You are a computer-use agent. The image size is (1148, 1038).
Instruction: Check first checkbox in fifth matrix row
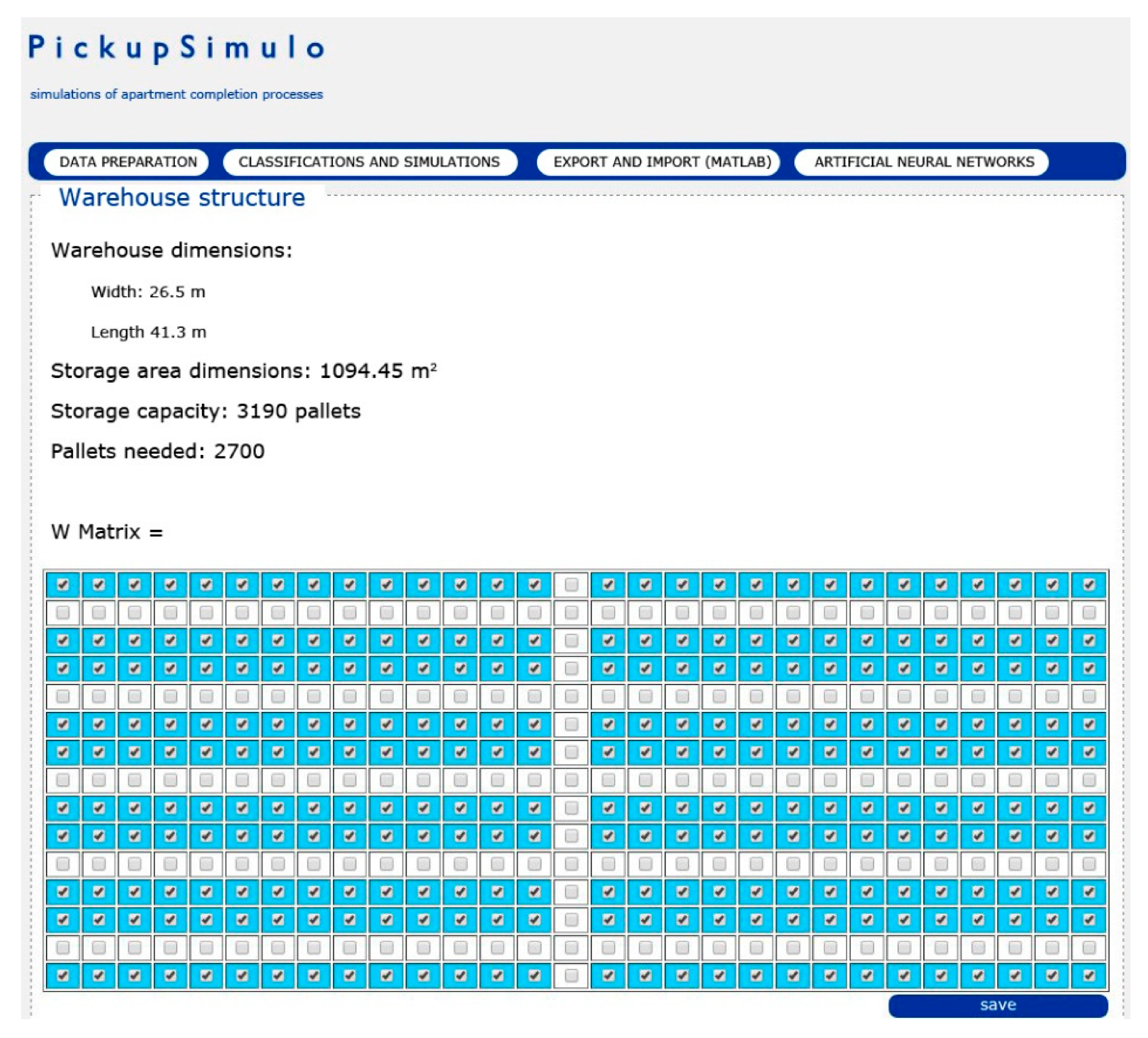pos(63,696)
